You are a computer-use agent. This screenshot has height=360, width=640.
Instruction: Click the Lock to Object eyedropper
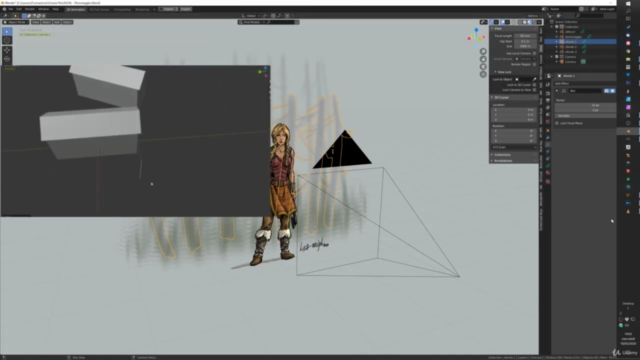point(534,79)
